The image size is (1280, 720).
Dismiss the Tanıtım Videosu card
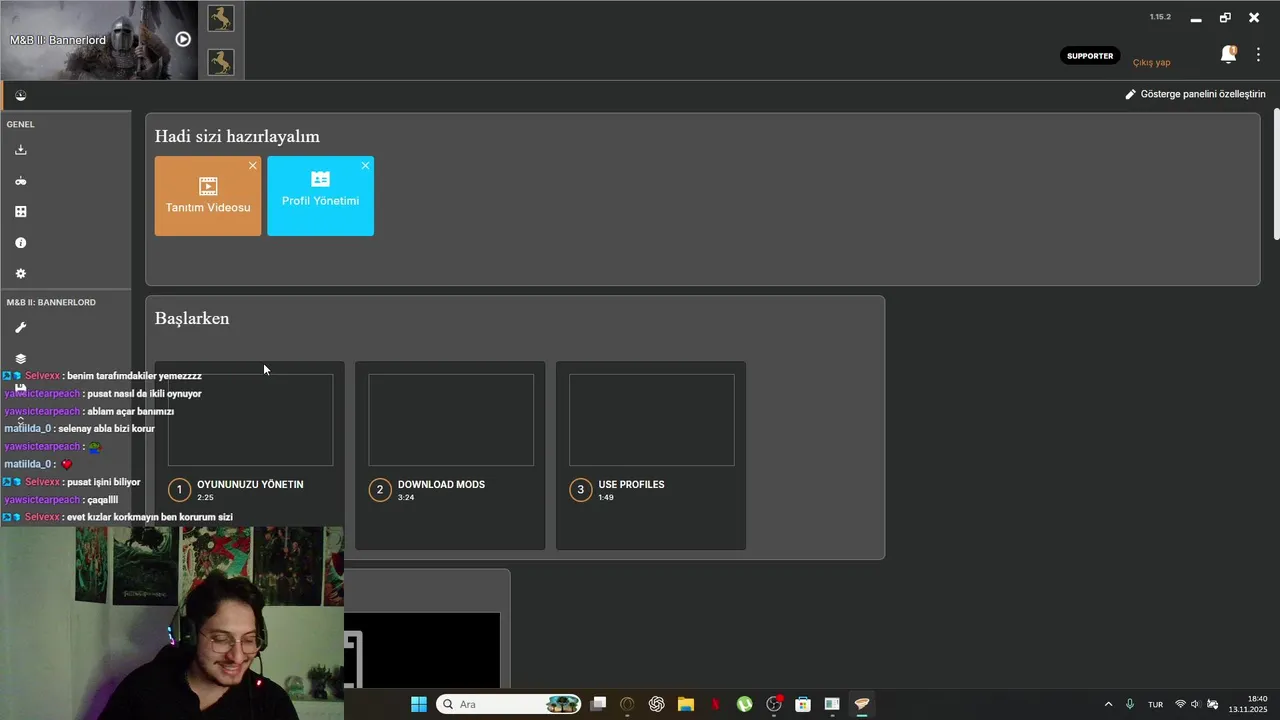(253, 165)
